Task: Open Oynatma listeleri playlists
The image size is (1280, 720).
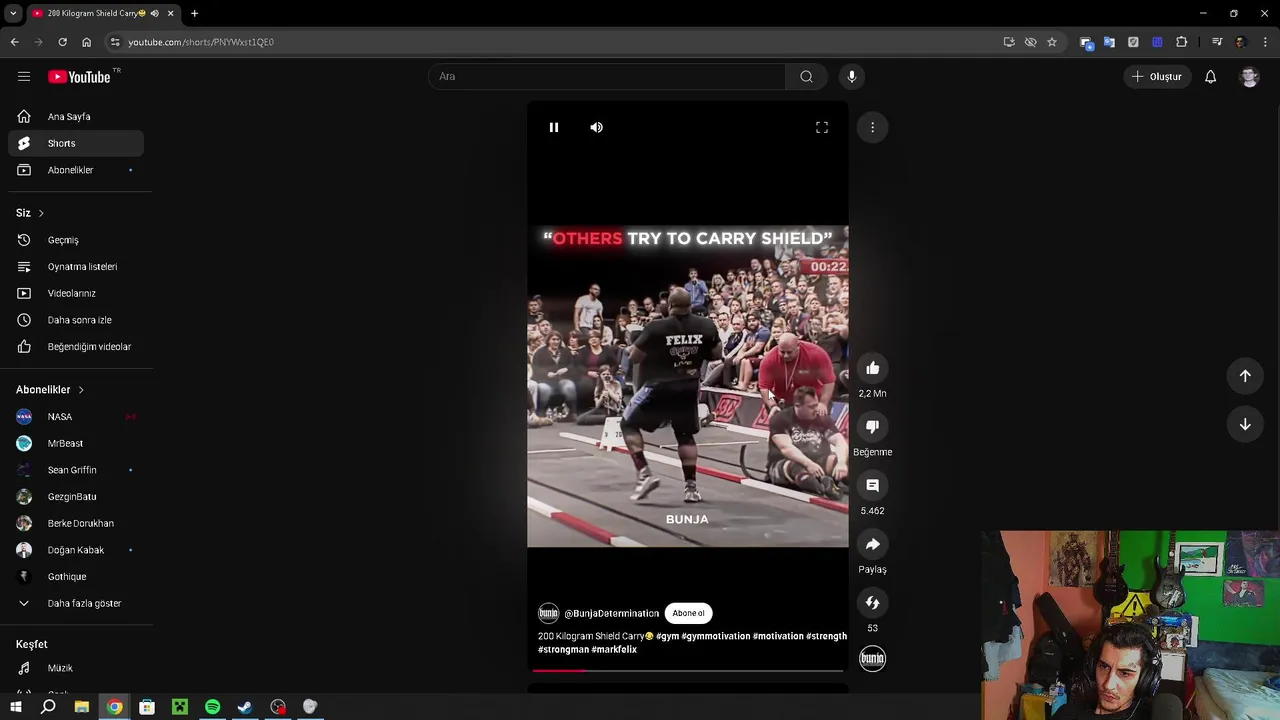Action: pyautogui.click(x=76, y=267)
